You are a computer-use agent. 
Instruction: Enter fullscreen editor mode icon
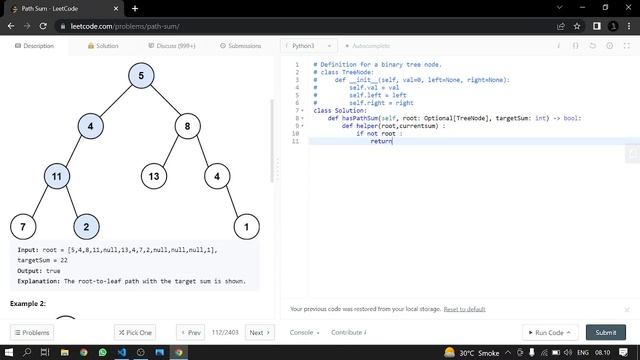pyautogui.click(x=627, y=46)
